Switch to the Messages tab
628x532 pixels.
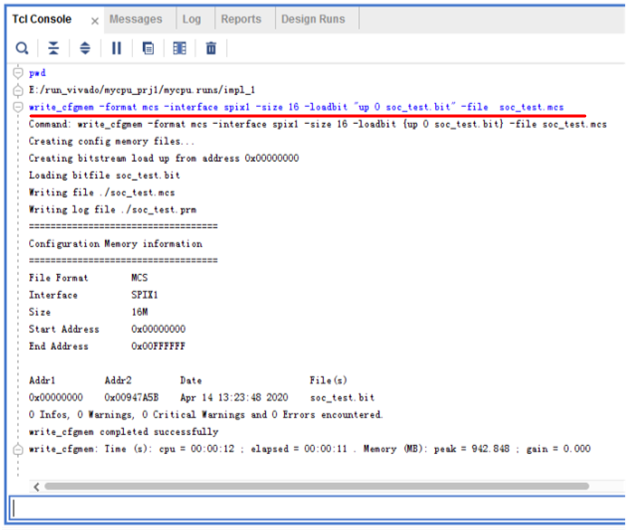coord(136,19)
